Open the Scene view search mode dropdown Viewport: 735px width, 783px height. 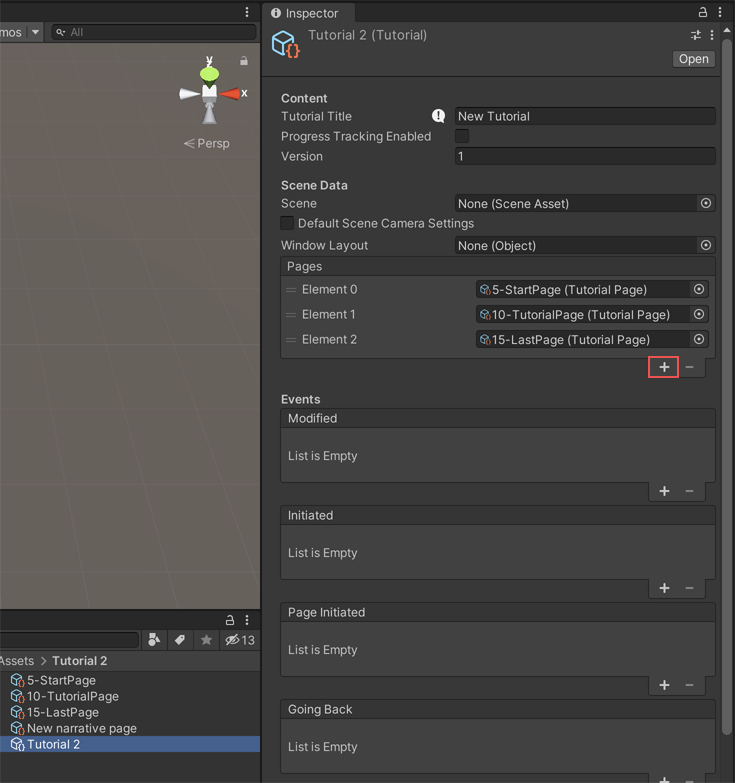[x=61, y=32]
